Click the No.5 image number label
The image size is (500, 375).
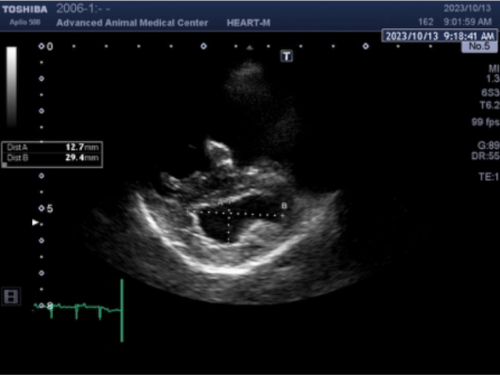(x=479, y=46)
